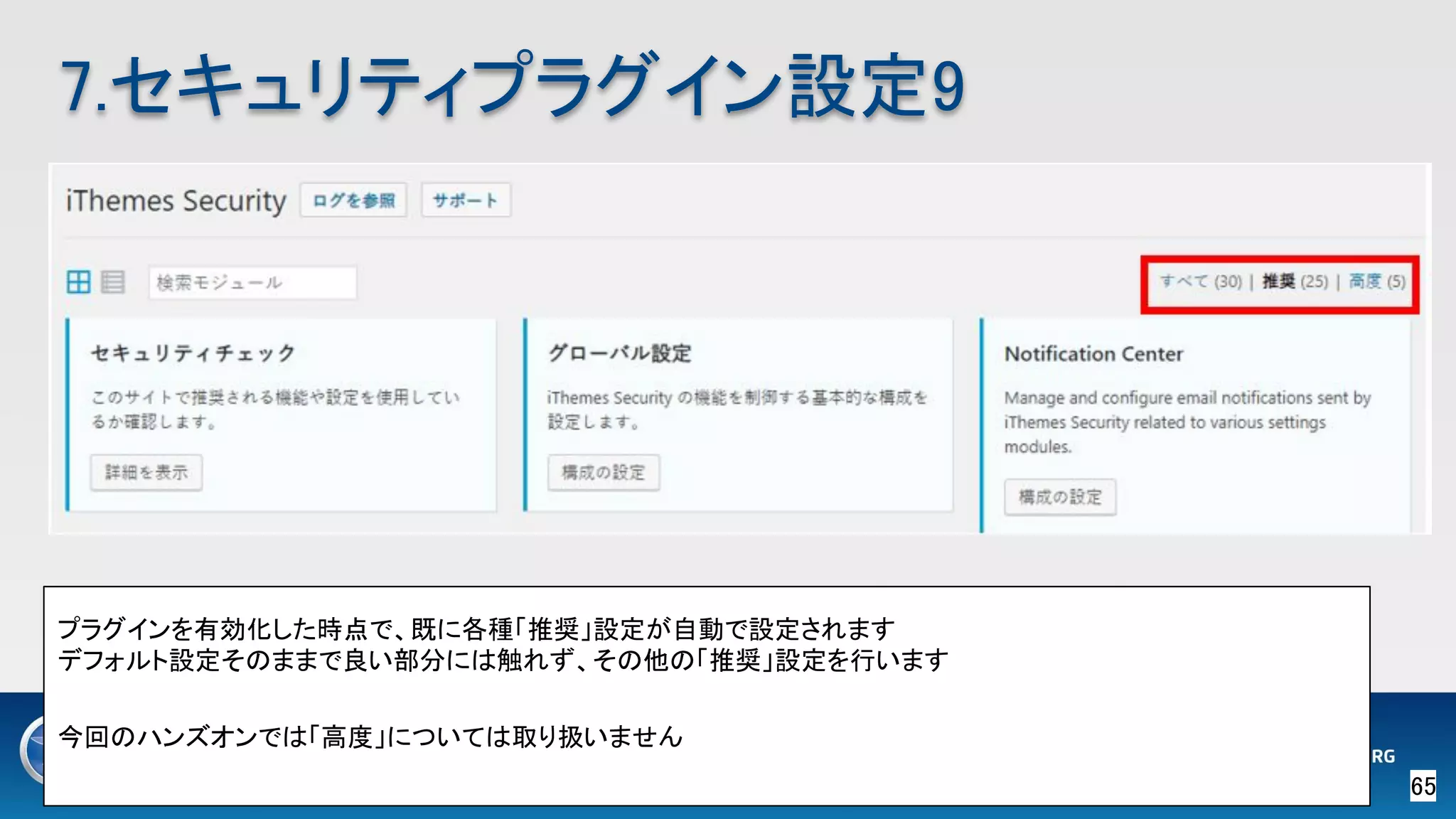This screenshot has width=1456, height=819.
Task: Select the セキュリティチェック card title
Action: (193, 353)
